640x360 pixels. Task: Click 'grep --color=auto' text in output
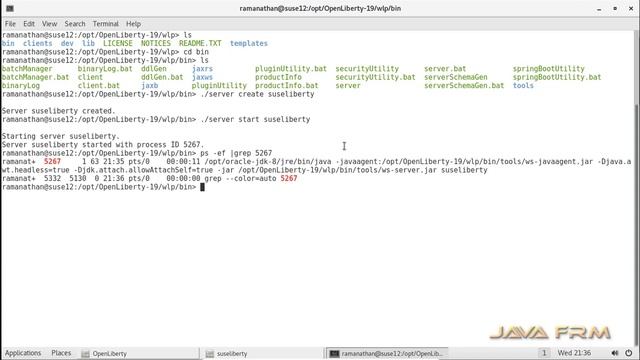click(240, 179)
